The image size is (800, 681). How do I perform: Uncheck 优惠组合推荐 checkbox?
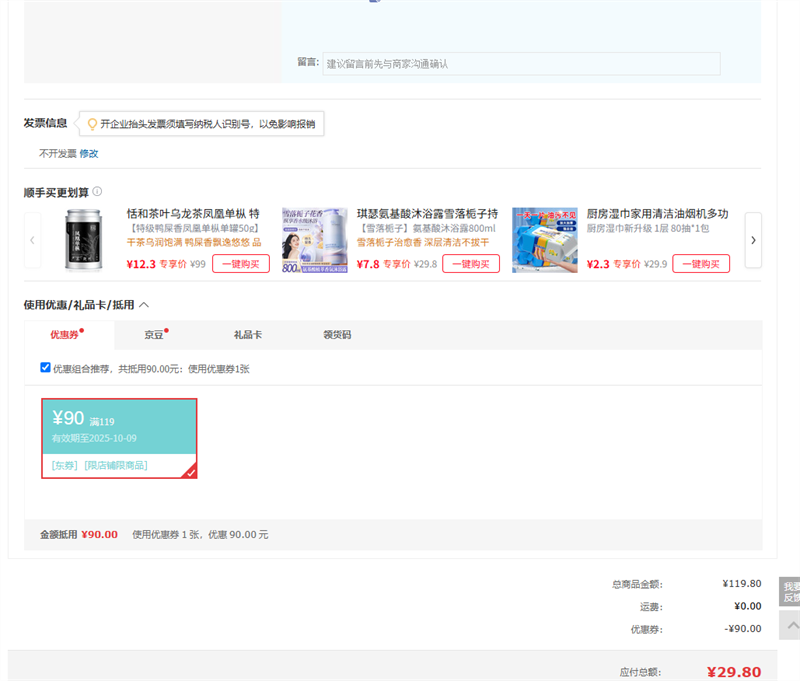pos(45,367)
